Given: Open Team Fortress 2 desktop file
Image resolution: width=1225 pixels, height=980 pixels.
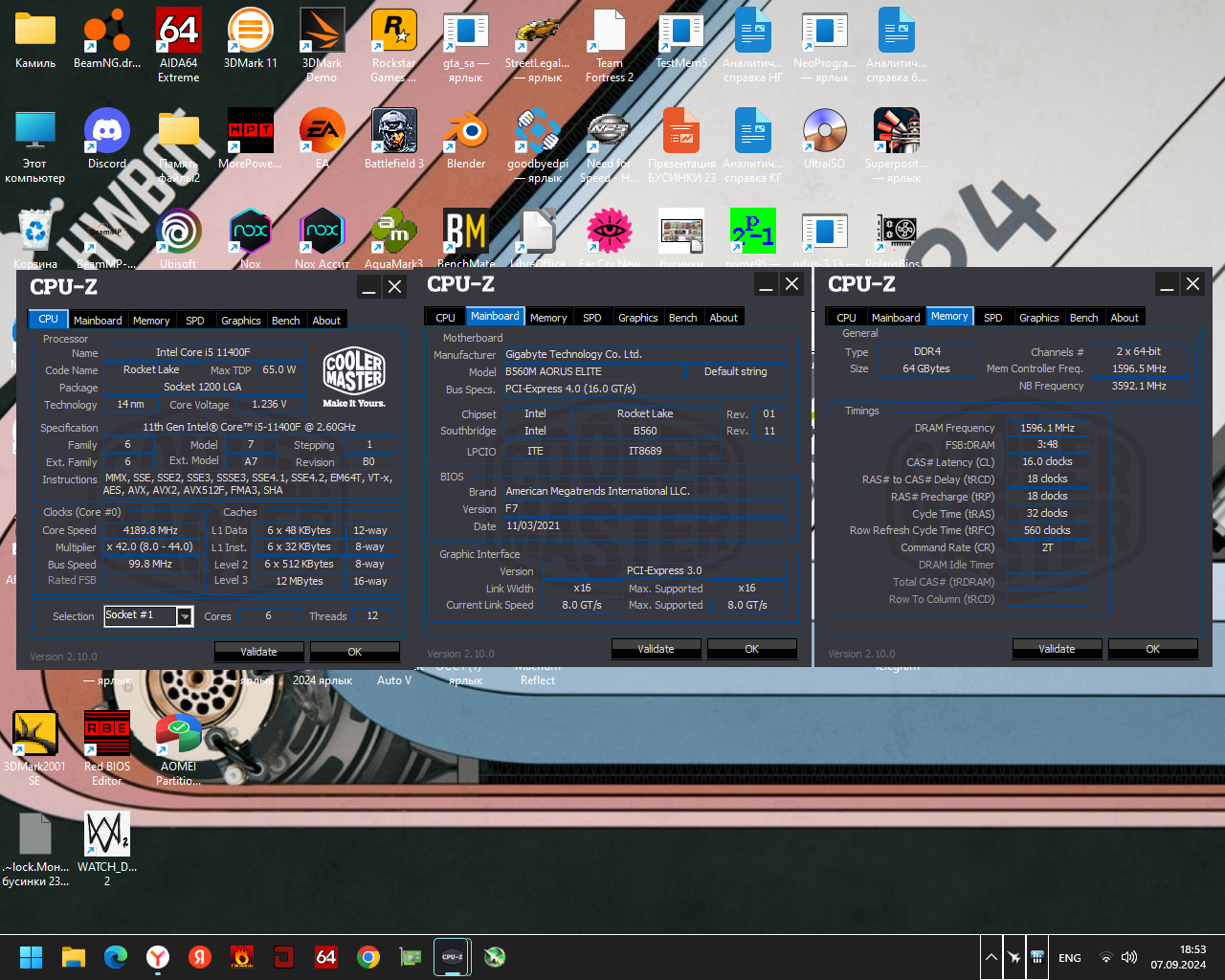Looking at the screenshot, I should pos(610,45).
